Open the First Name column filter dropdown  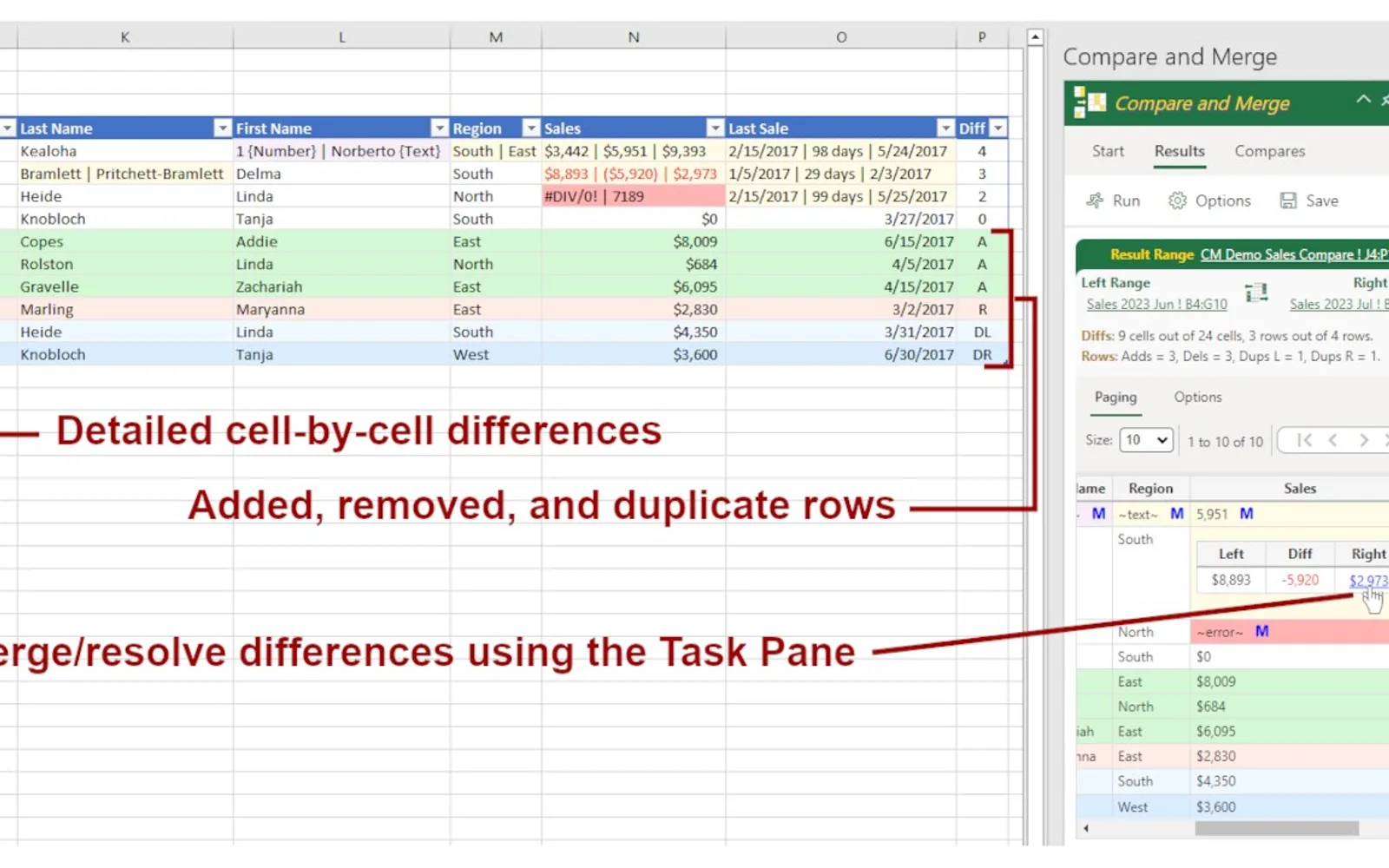point(439,128)
